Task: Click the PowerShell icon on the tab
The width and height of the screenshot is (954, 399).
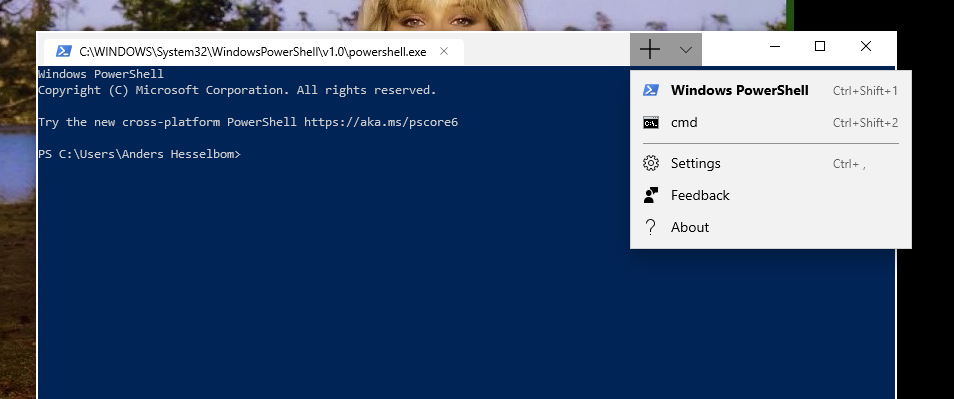Action: pos(64,52)
